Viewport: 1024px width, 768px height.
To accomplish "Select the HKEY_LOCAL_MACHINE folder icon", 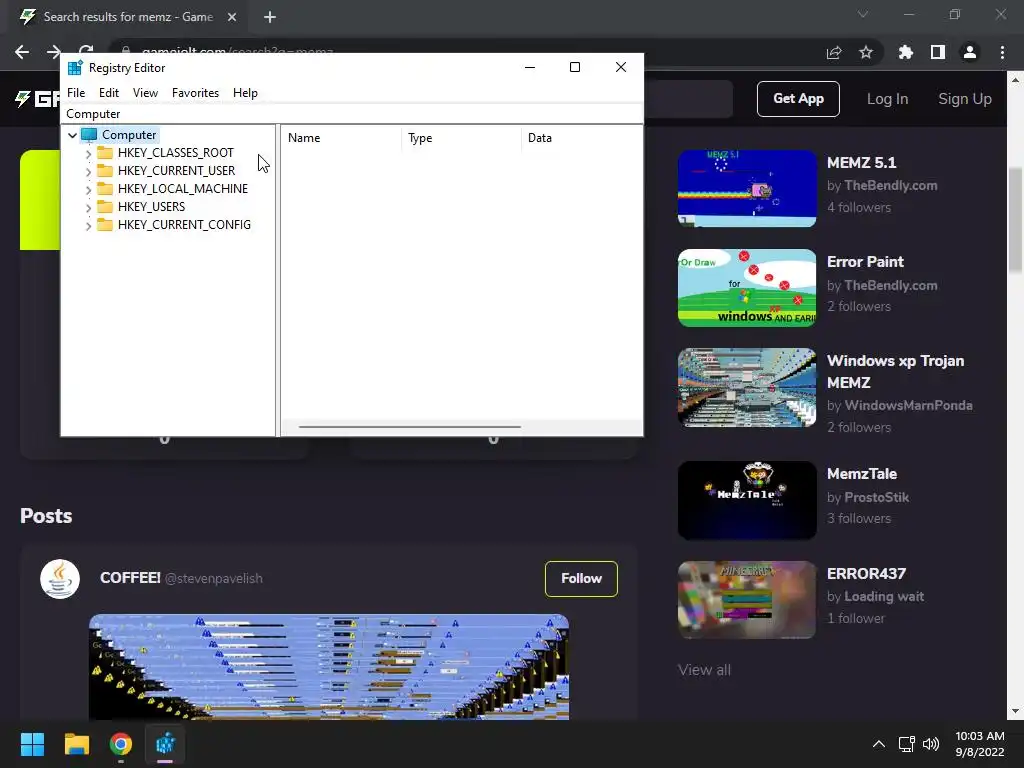I will [x=104, y=189].
